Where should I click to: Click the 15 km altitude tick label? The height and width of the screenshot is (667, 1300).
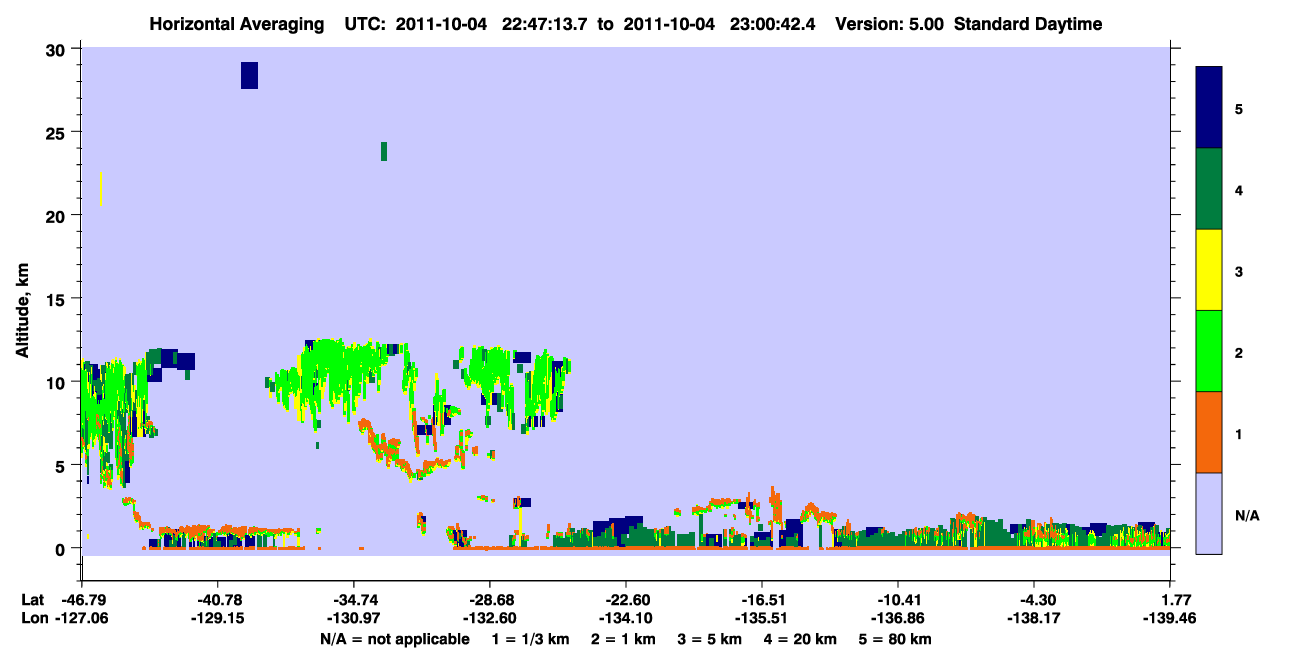(x=58, y=299)
